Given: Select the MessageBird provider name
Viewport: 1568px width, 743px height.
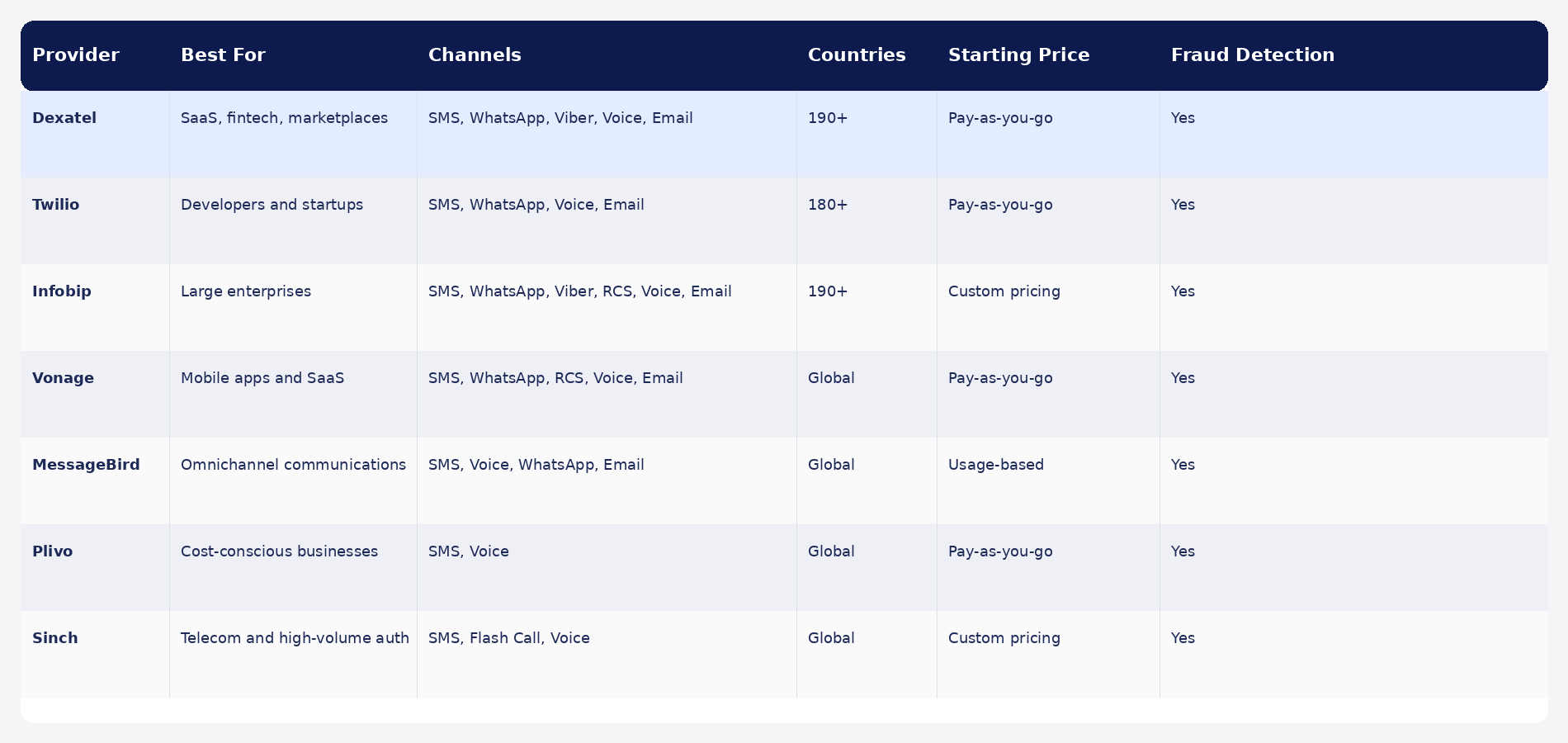Looking at the screenshot, I should (x=86, y=465).
